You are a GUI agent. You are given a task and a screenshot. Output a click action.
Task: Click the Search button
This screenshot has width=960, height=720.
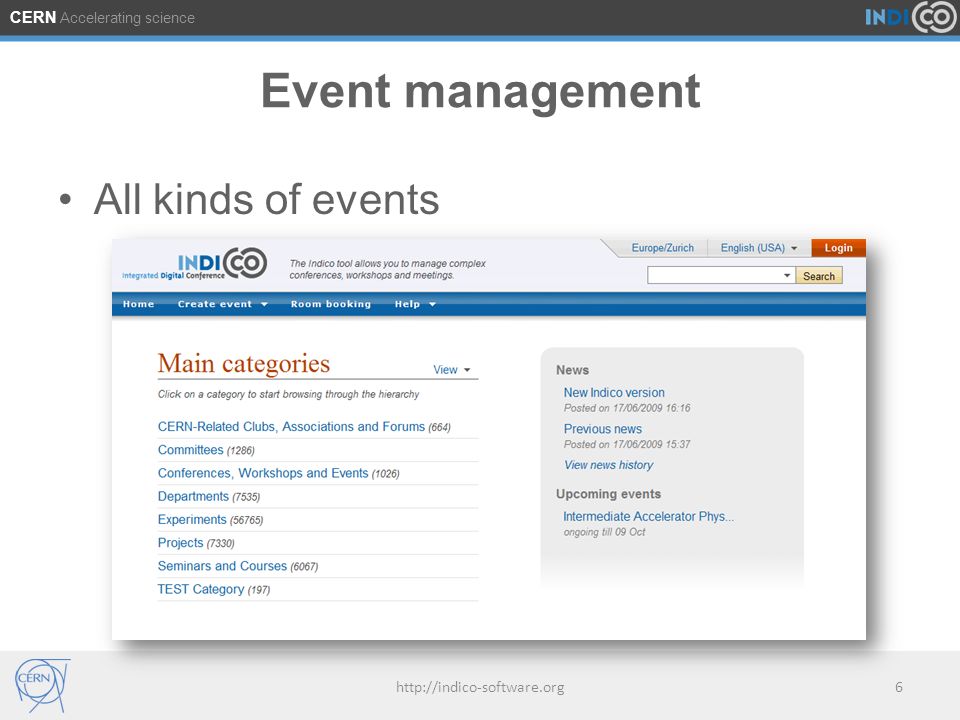click(819, 276)
